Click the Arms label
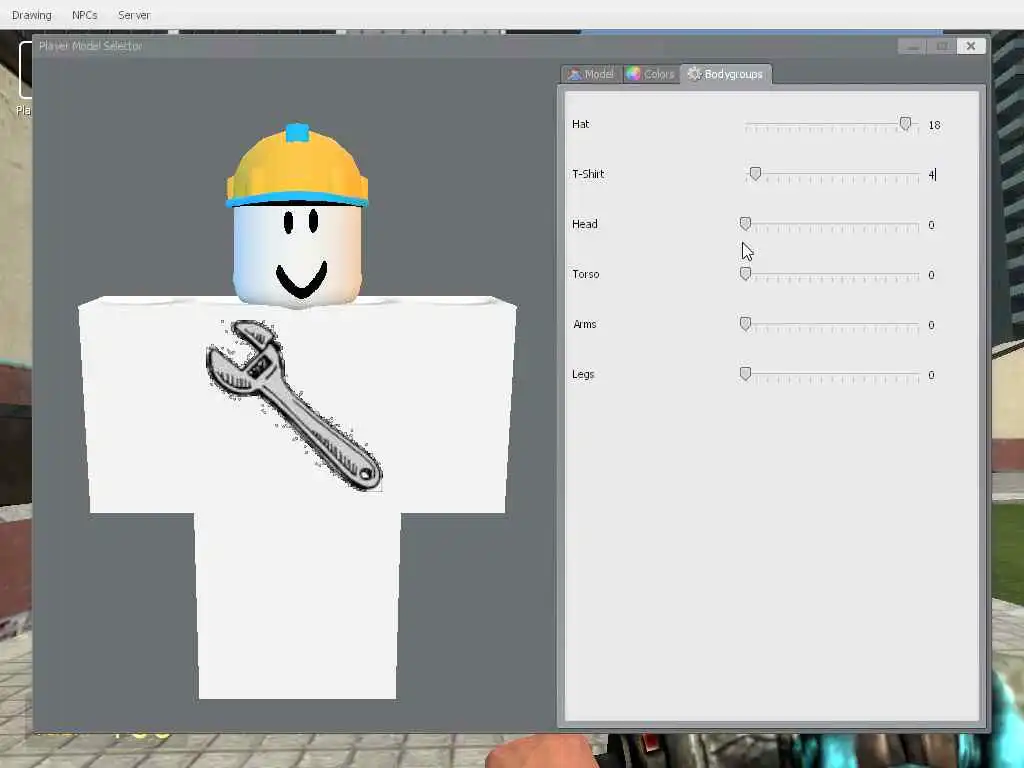This screenshot has height=768, width=1024. click(x=584, y=325)
